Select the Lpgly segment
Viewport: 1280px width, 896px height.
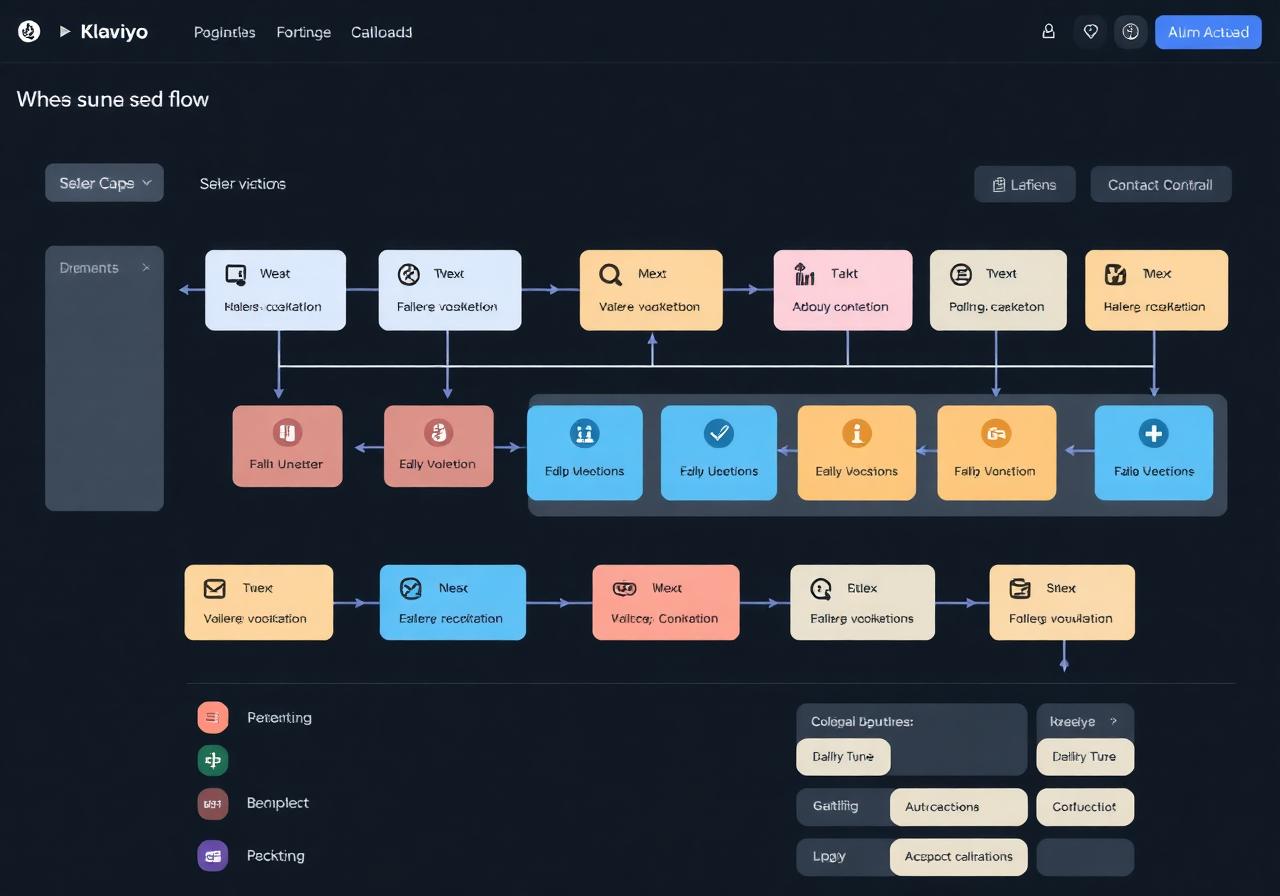pyautogui.click(x=842, y=856)
